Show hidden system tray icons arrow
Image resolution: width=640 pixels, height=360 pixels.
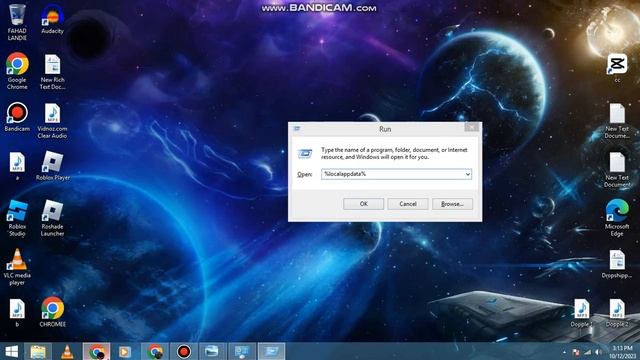tap(565, 352)
